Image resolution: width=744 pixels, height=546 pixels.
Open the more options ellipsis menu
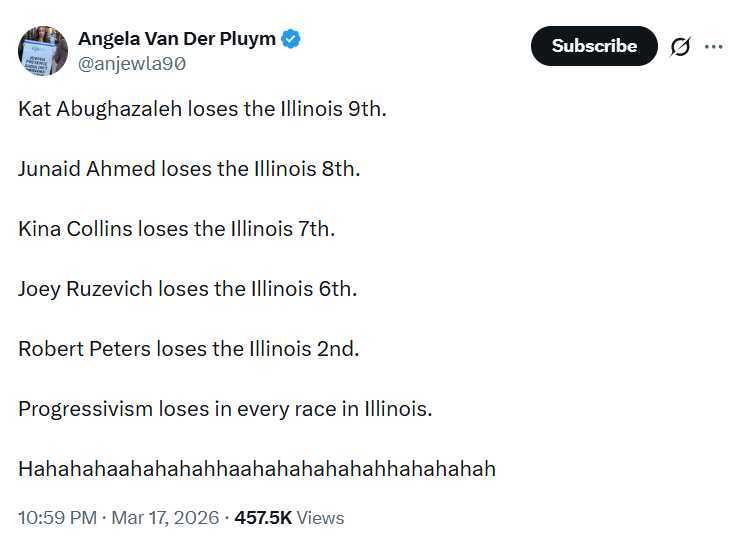[x=713, y=47]
